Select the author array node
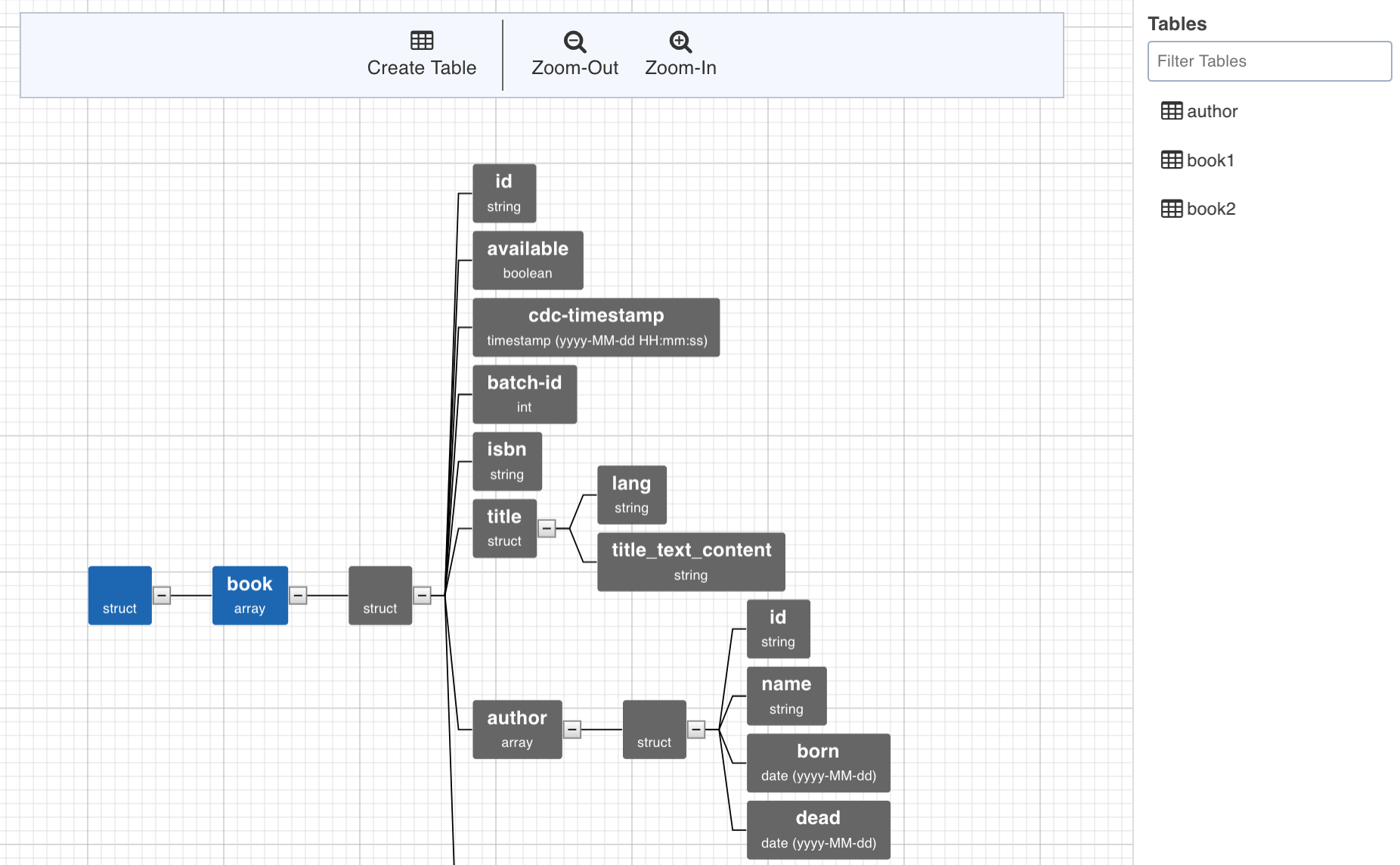This screenshot has height=865, width=1400. point(517,730)
